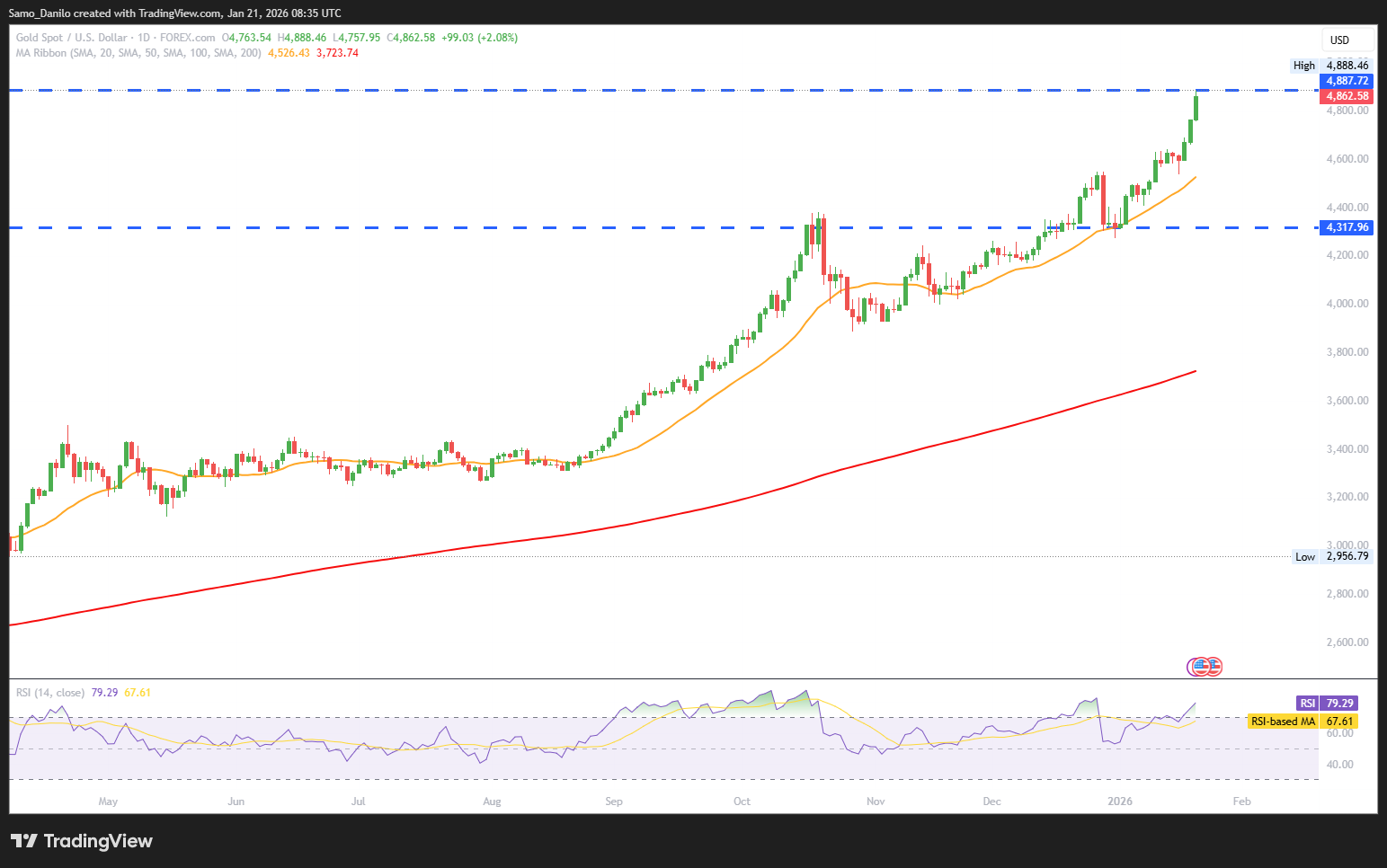Screen dimensions: 1387x868
Task: Open the RSI (14, close) indicator legend
Action: (50, 693)
